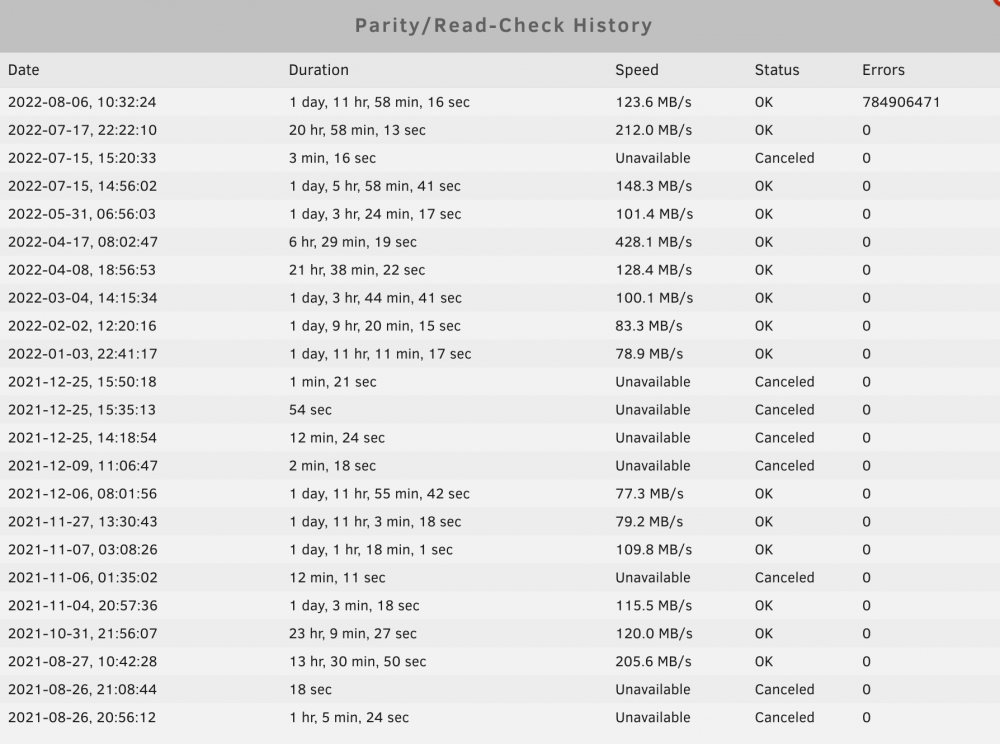This screenshot has height=744, width=1000.
Task: Select the 2022-05-31, 06:56:03 row
Action: (x=500, y=214)
